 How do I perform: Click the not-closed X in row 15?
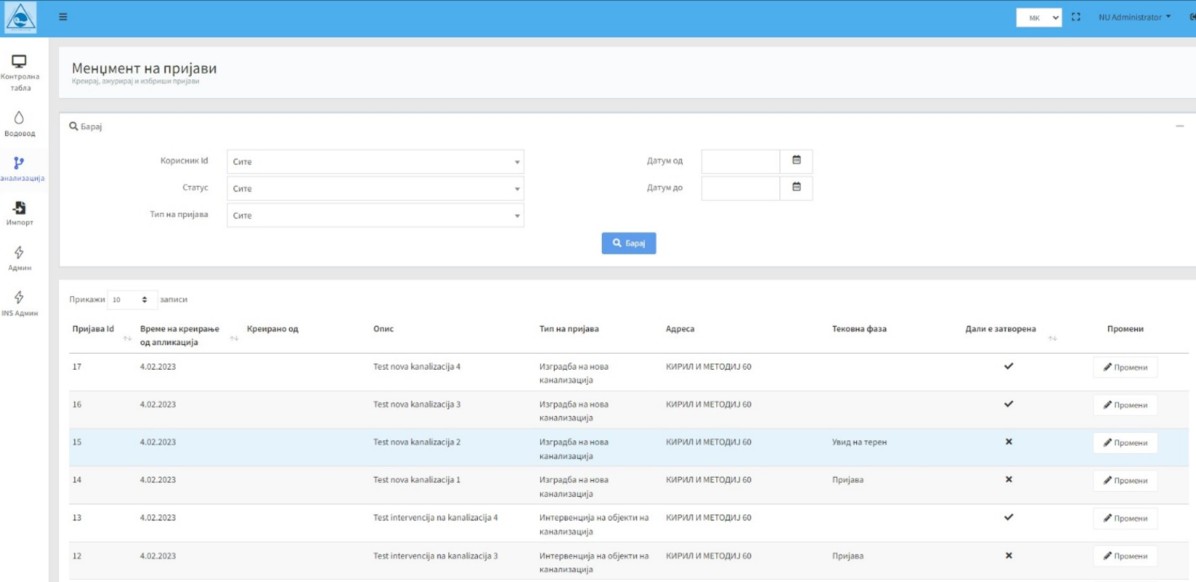click(x=1008, y=442)
